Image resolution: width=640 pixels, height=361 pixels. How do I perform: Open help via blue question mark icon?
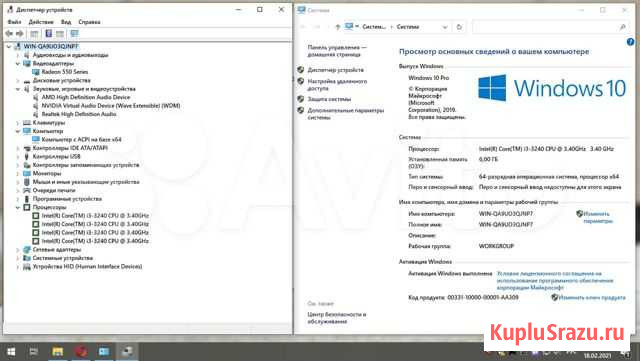630,42
